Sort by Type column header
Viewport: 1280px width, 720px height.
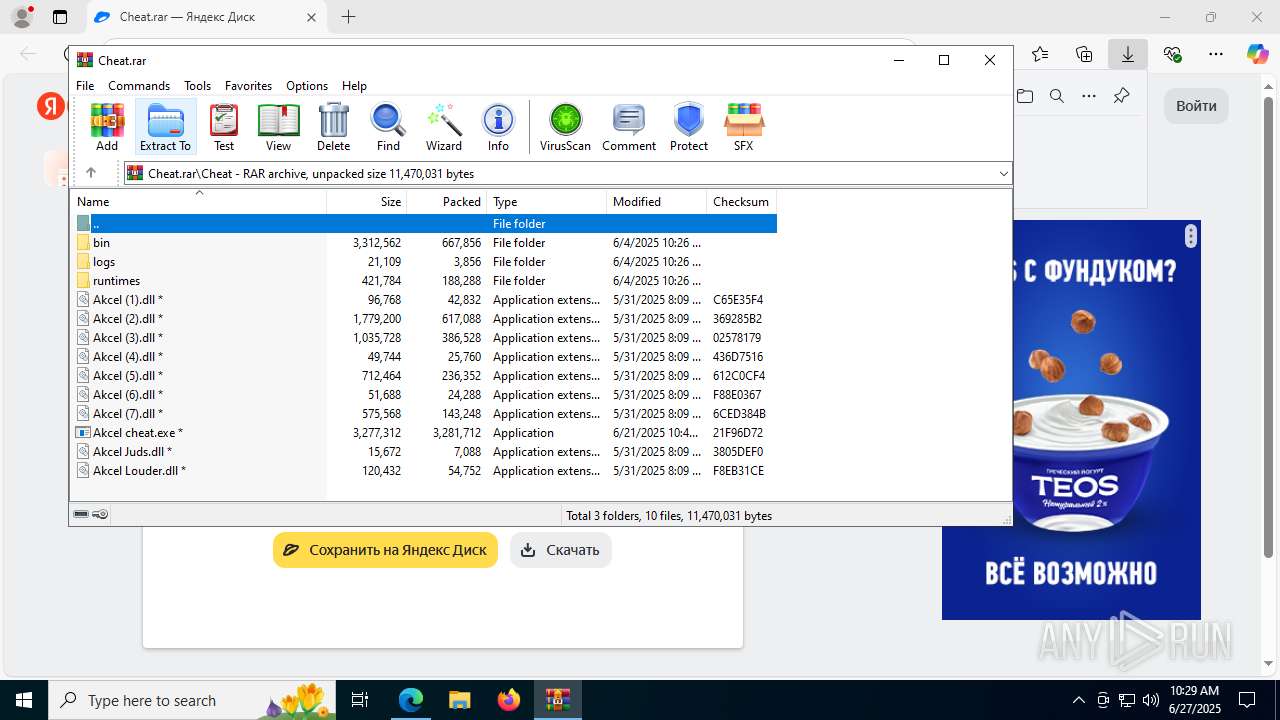[547, 201]
